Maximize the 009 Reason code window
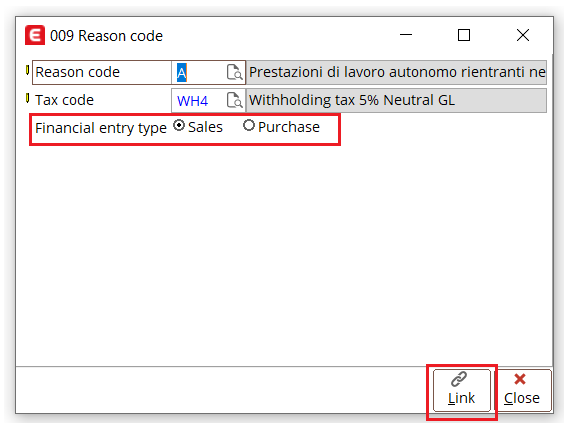 [x=464, y=35]
